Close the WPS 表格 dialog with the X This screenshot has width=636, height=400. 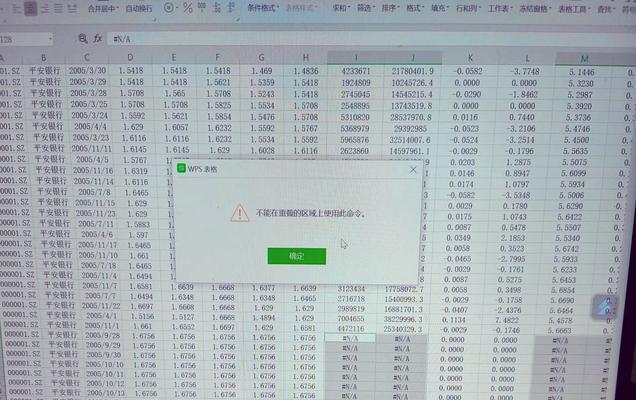click(x=413, y=170)
